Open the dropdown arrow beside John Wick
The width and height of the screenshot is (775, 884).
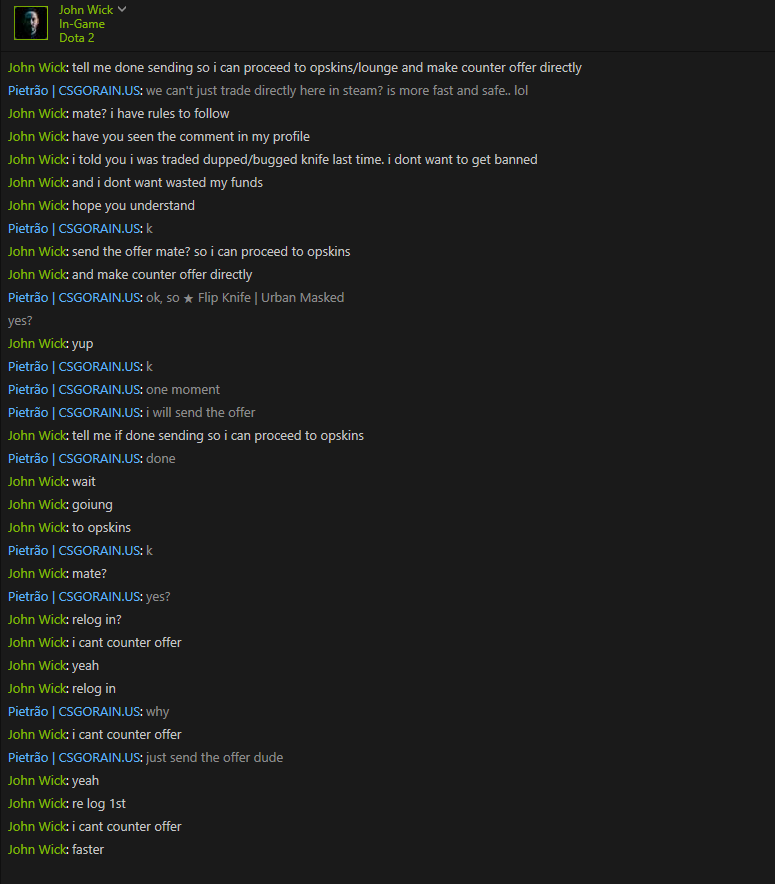click(122, 10)
